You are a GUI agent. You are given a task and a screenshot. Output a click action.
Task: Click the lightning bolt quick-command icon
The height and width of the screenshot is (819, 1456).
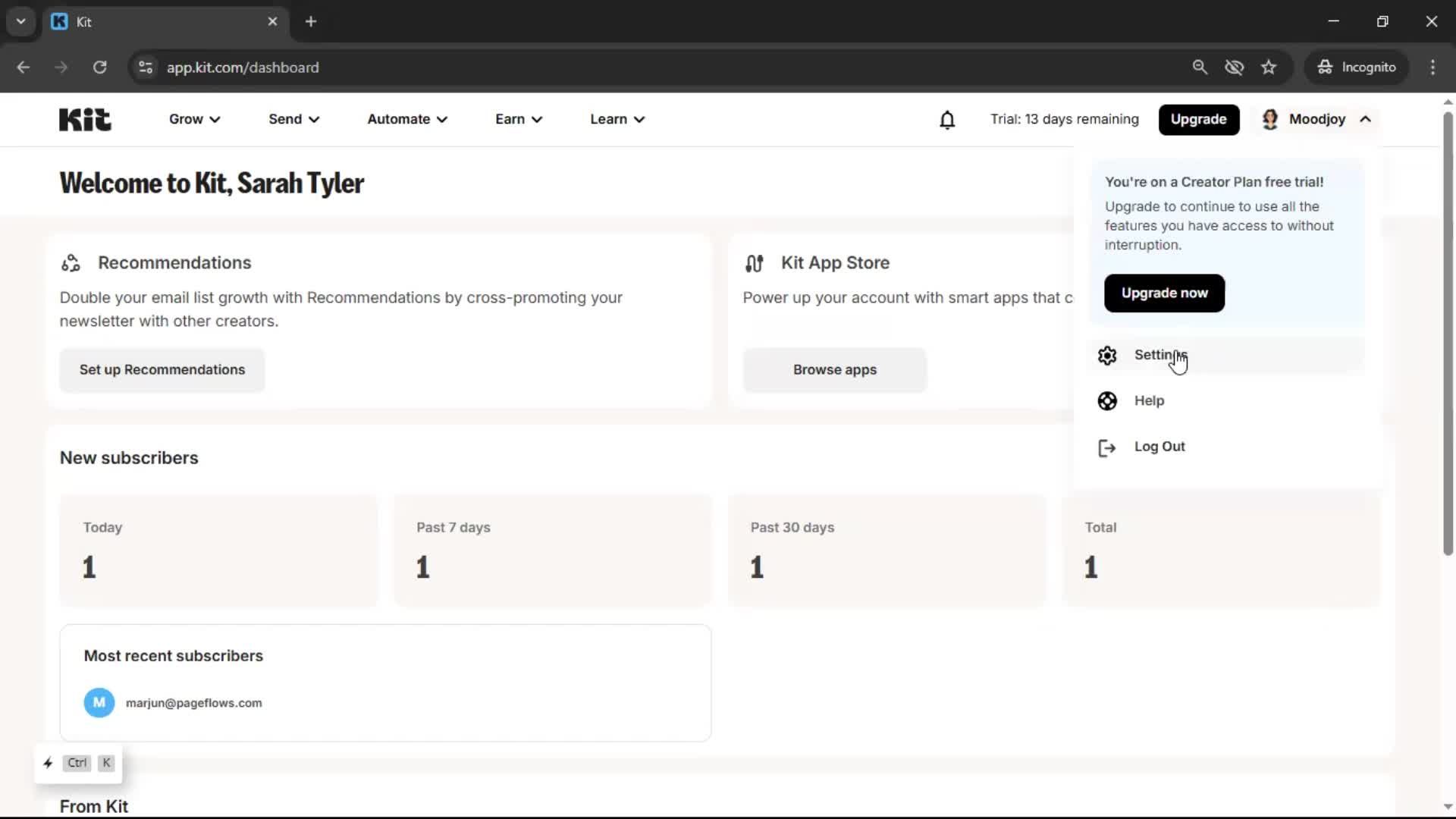click(x=48, y=763)
